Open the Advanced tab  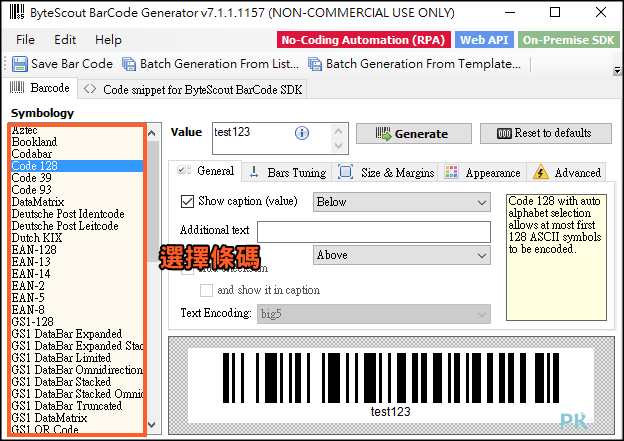point(567,173)
